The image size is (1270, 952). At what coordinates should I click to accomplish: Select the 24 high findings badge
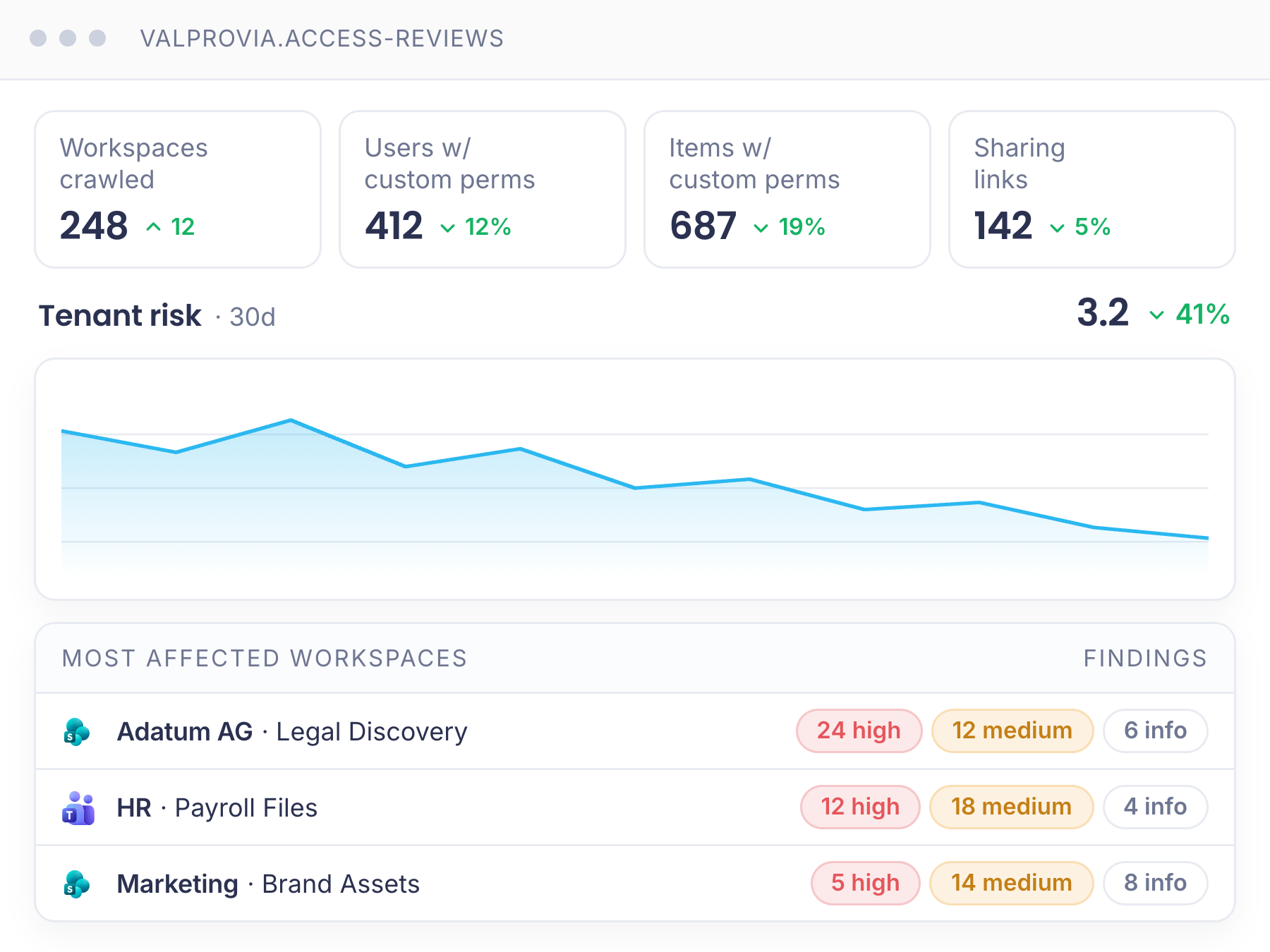pyautogui.click(x=859, y=731)
